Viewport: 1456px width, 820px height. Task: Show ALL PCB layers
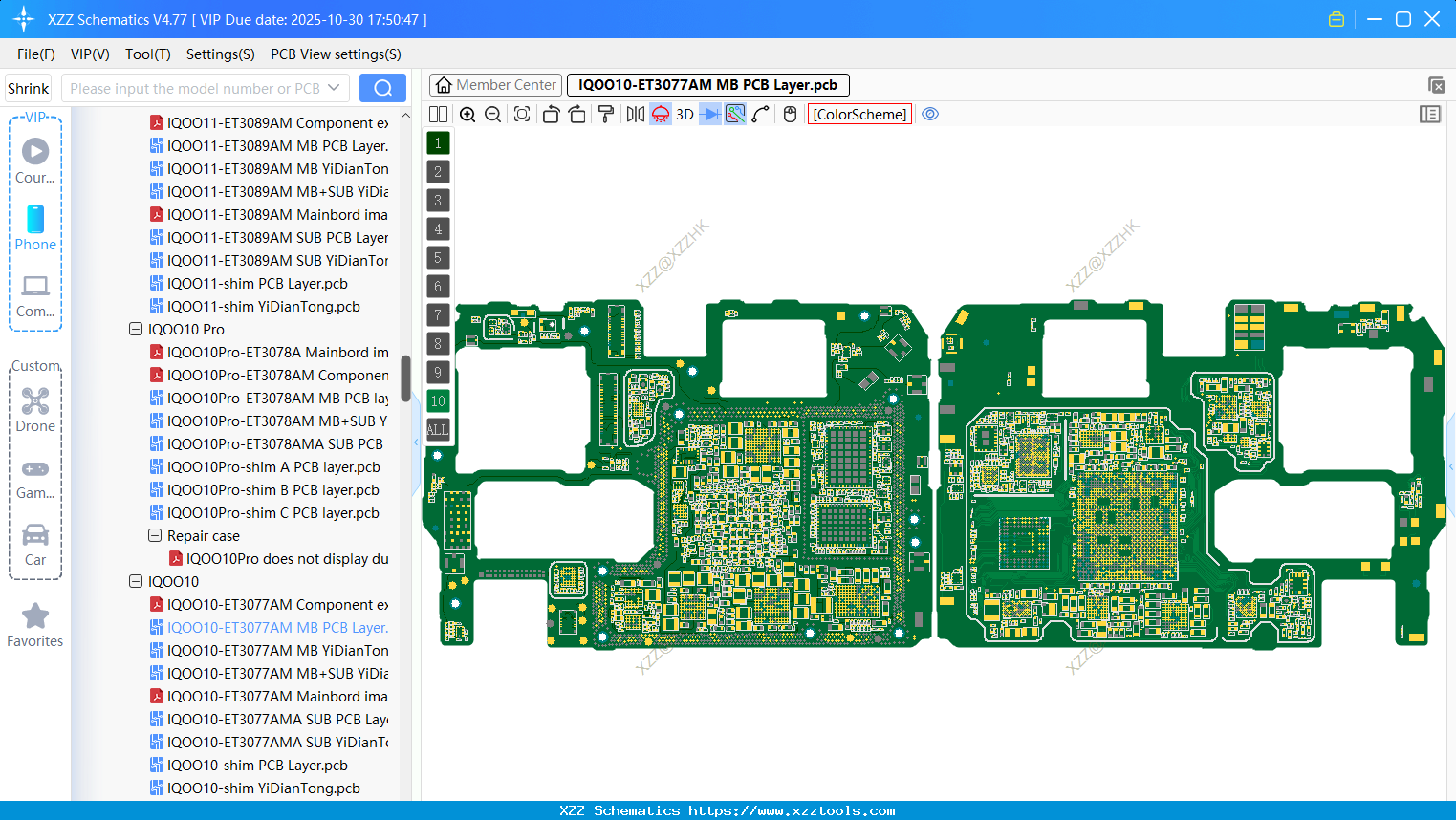click(438, 429)
